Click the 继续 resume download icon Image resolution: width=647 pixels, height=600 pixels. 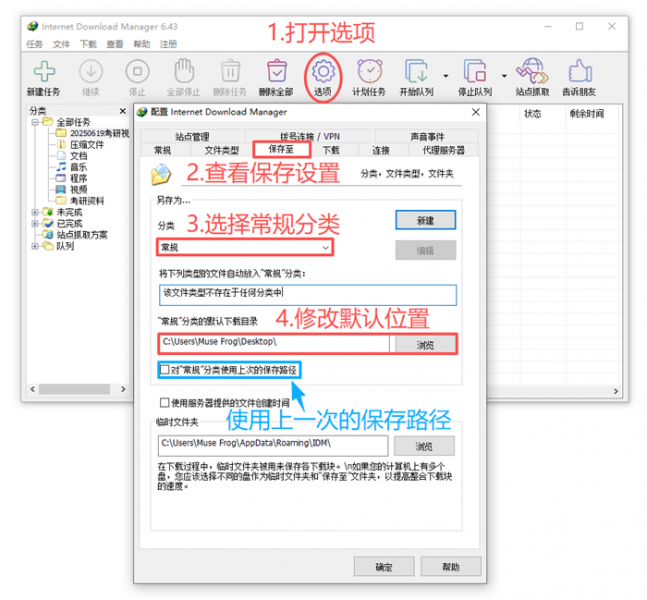(x=91, y=71)
